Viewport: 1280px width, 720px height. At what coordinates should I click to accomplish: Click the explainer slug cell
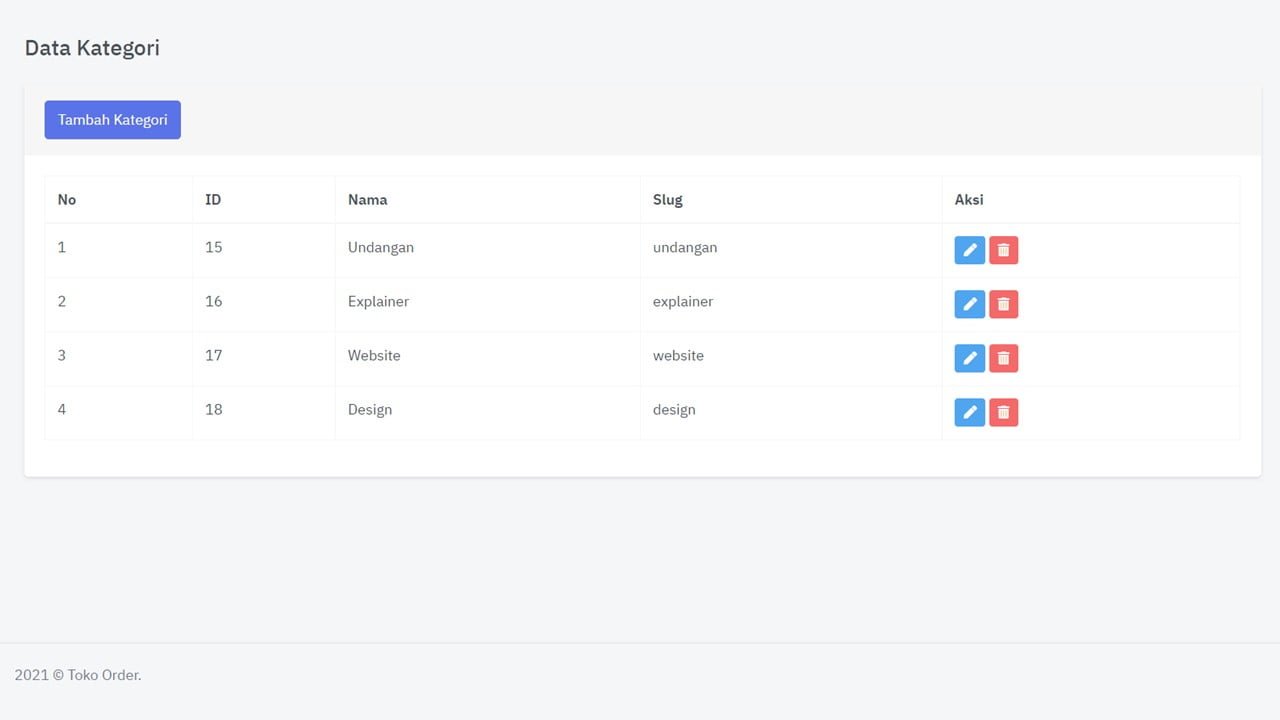click(683, 301)
